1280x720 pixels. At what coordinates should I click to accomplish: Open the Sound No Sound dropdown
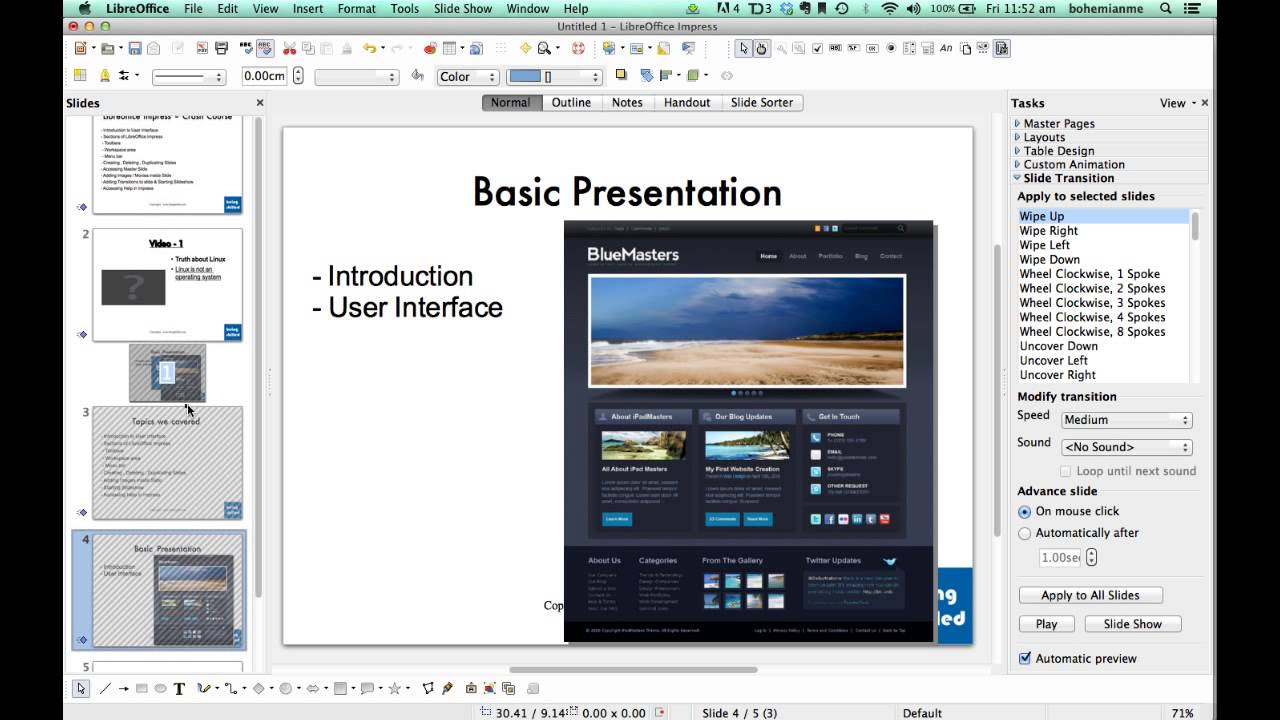(x=1127, y=447)
